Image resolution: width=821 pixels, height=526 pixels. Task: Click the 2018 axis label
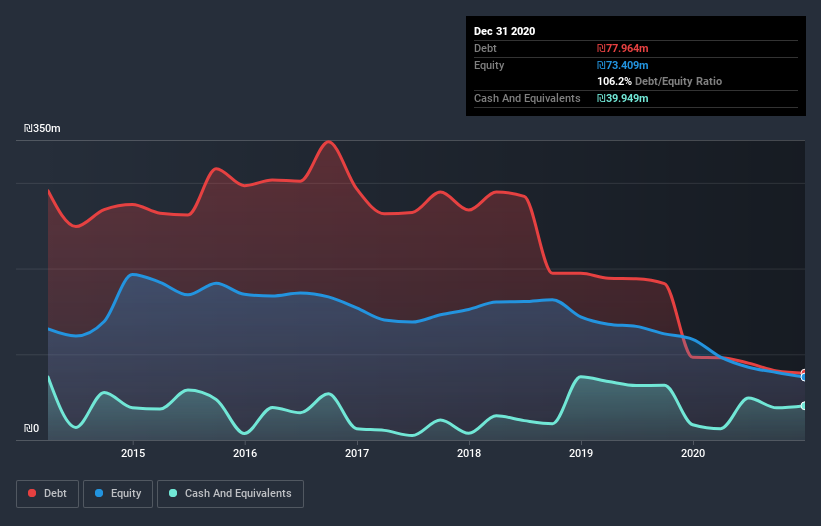(x=469, y=453)
